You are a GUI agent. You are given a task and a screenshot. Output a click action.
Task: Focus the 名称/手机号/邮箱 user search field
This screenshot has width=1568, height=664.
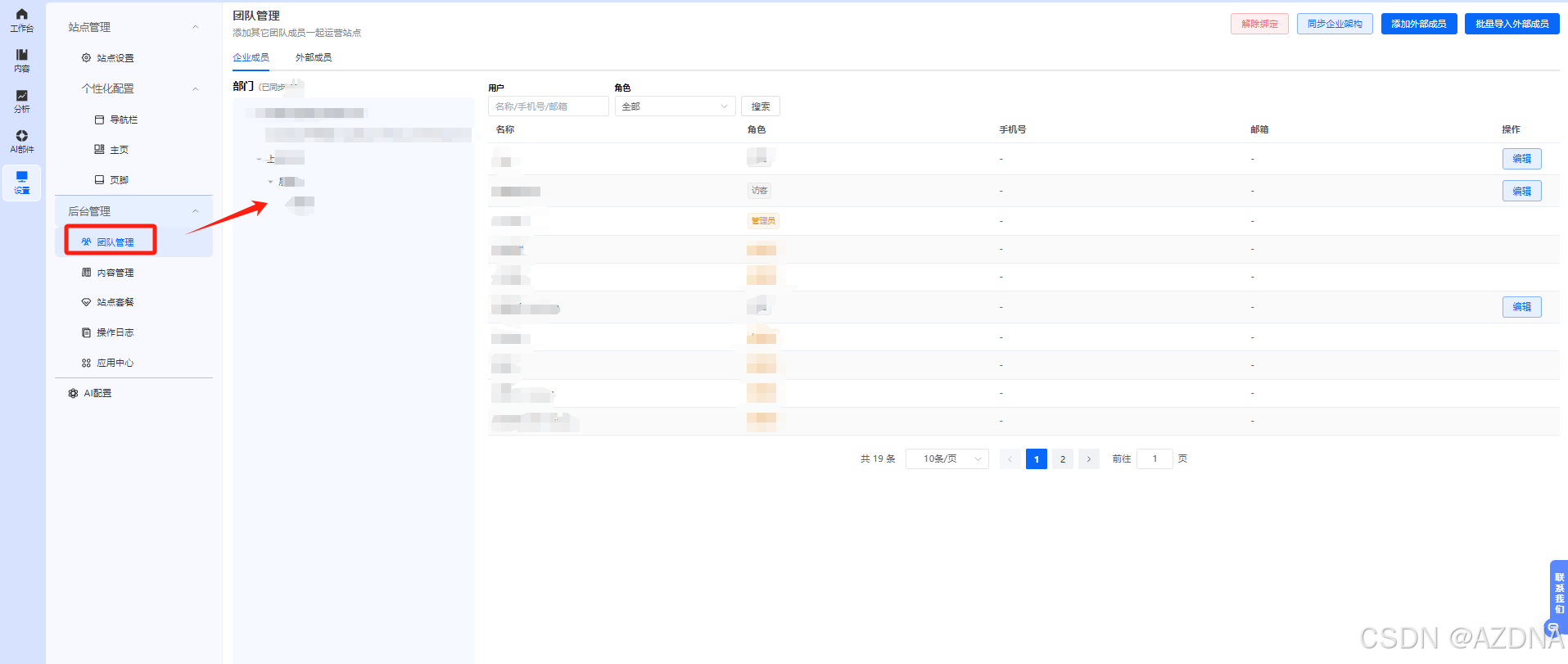pyautogui.click(x=549, y=106)
